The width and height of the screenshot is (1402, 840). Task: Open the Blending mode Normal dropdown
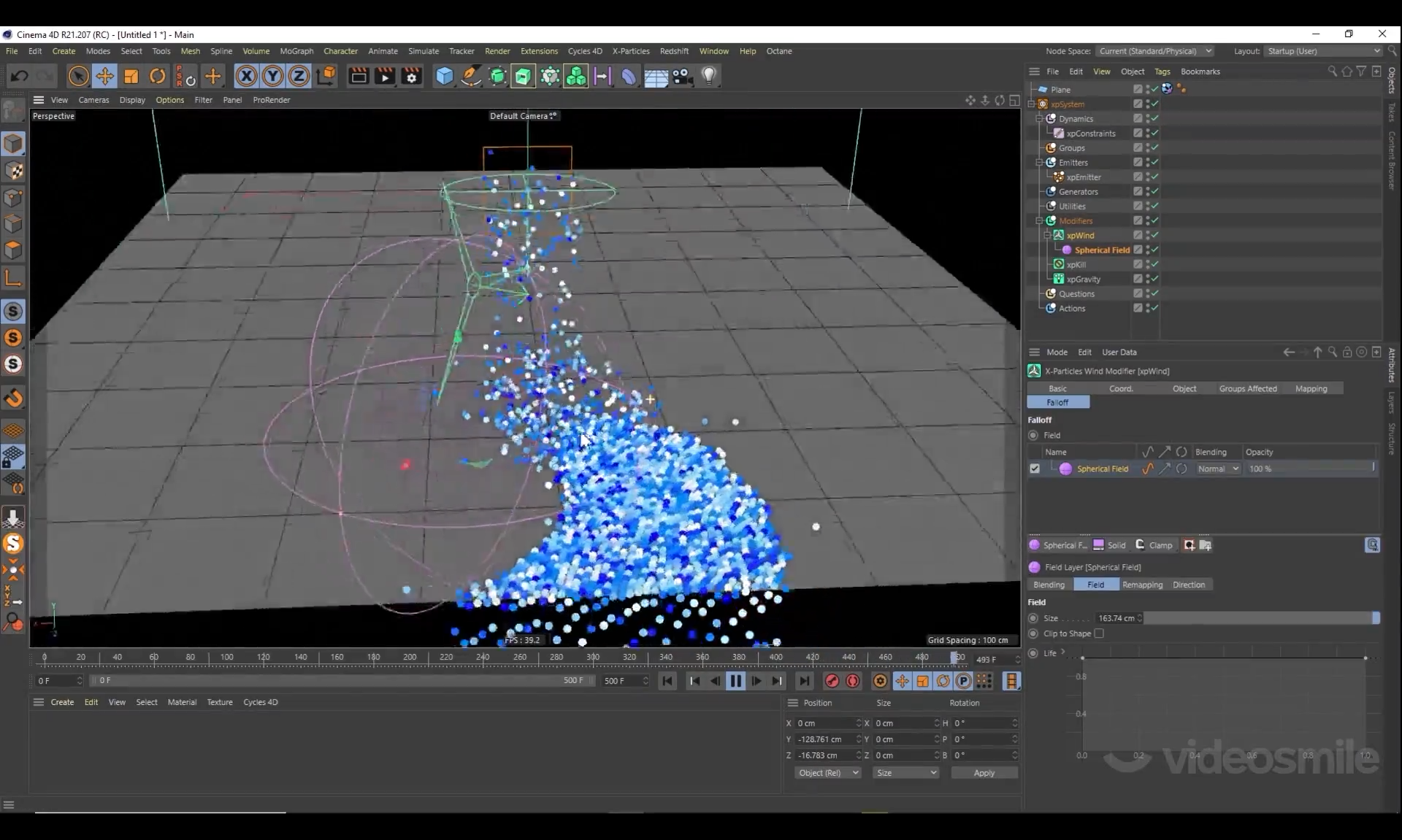[x=1217, y=469]
